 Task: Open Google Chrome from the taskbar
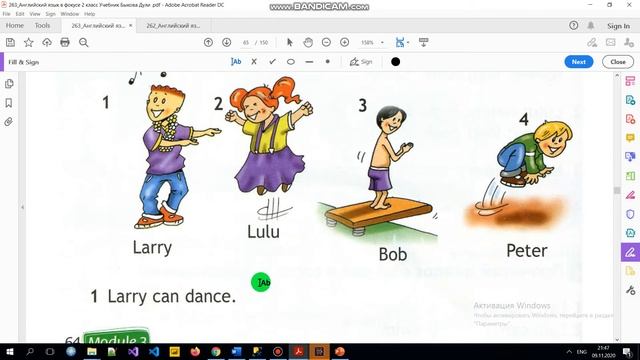click(216, 351)
